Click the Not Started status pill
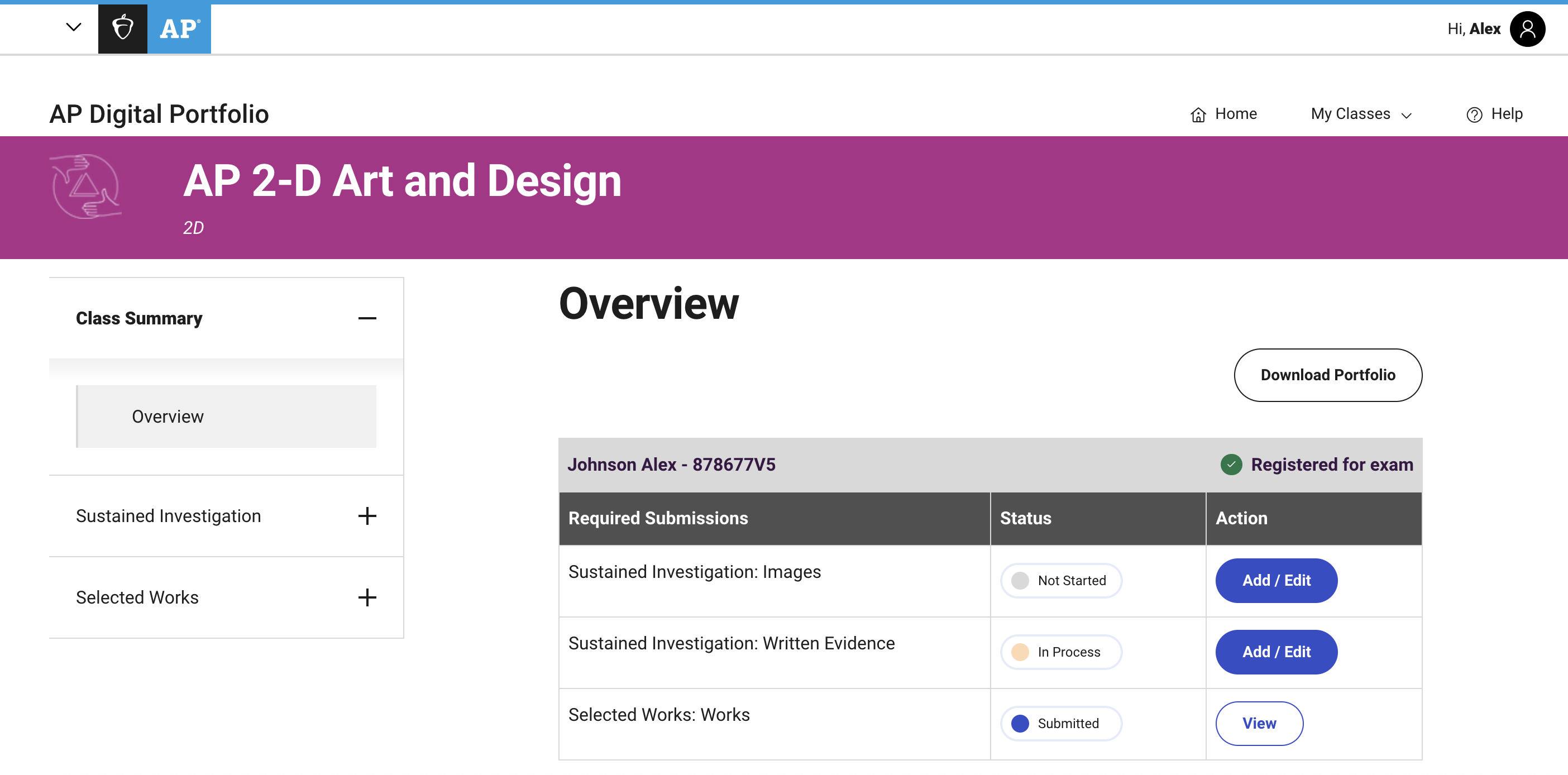The image size is (1568, 775). 1061,580
